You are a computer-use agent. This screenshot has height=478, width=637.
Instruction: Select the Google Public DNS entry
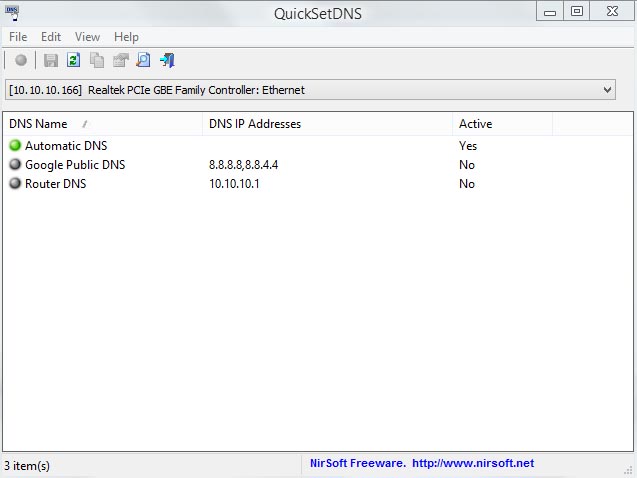tap(318, 164)
